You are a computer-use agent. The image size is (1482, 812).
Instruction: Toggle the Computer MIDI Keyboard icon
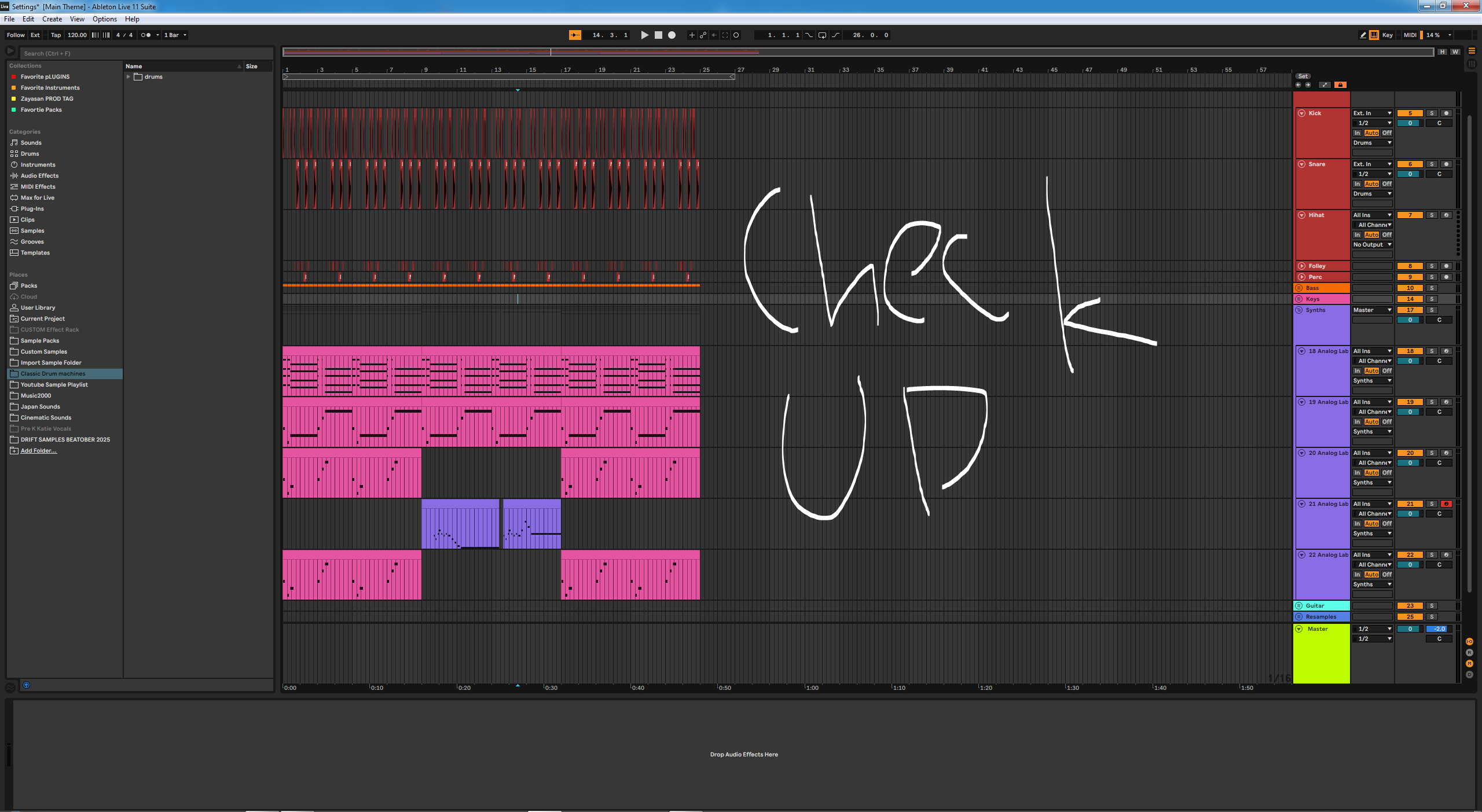[1374, 35]
